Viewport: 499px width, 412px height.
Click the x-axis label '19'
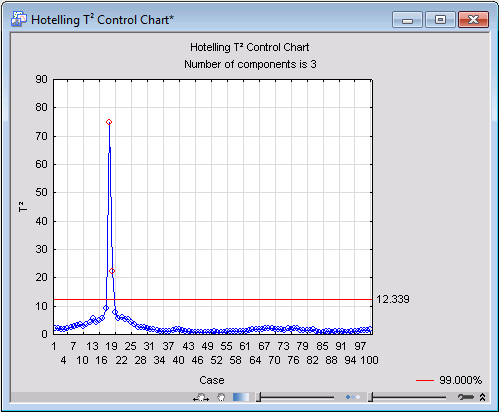(111, 346)
